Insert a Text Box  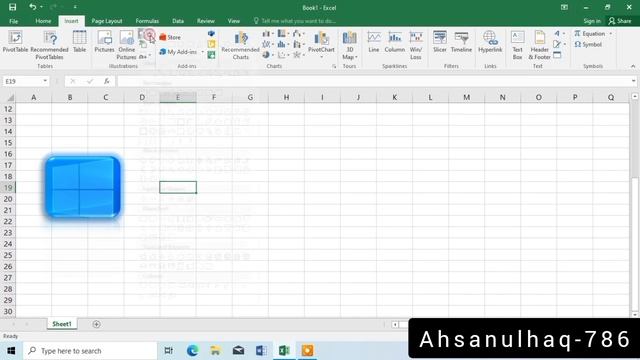click(x=518, y=45)
